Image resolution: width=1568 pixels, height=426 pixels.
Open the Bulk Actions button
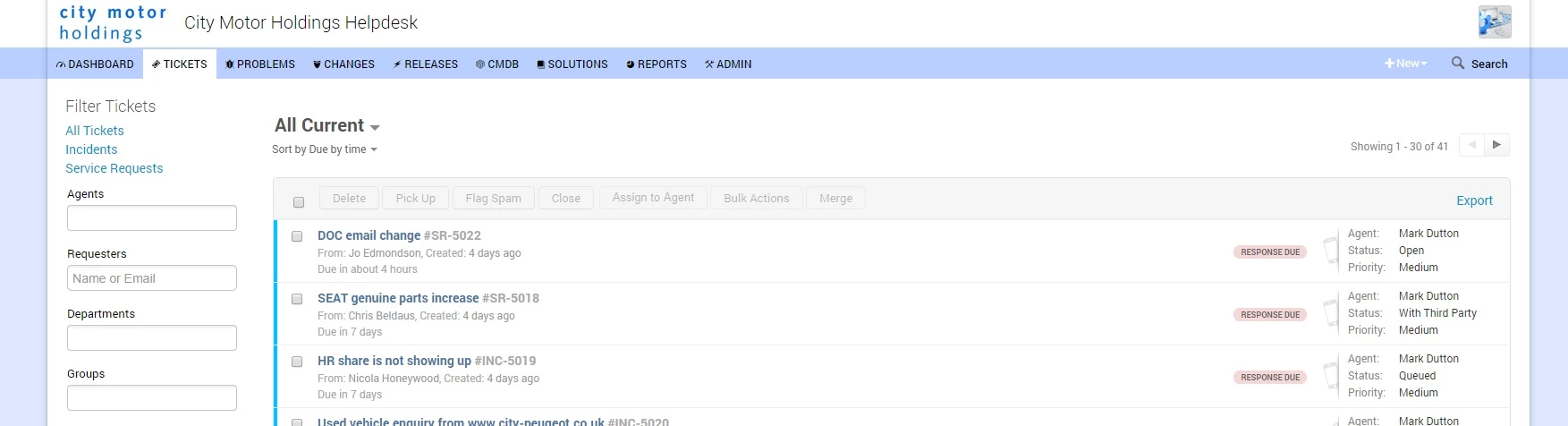(757, 198)
